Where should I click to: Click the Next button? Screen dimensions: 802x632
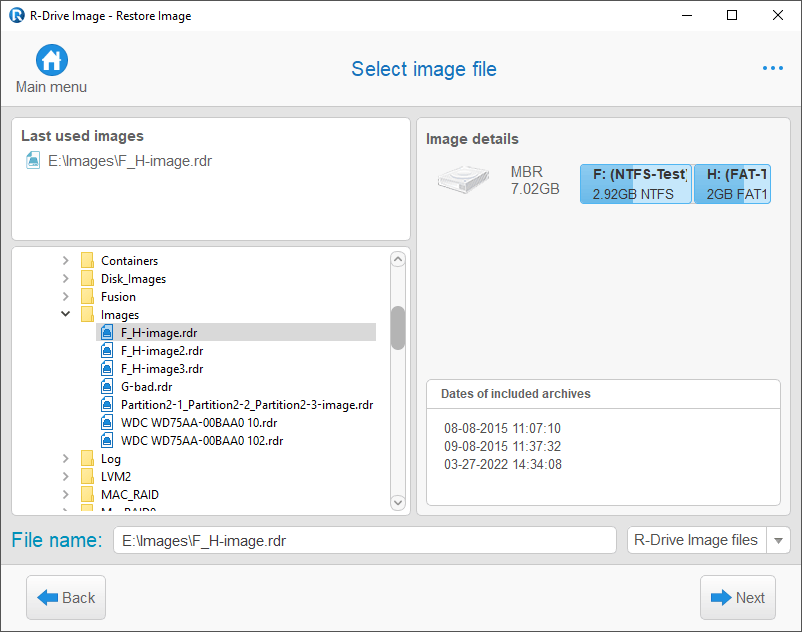[x=738, y=597]
